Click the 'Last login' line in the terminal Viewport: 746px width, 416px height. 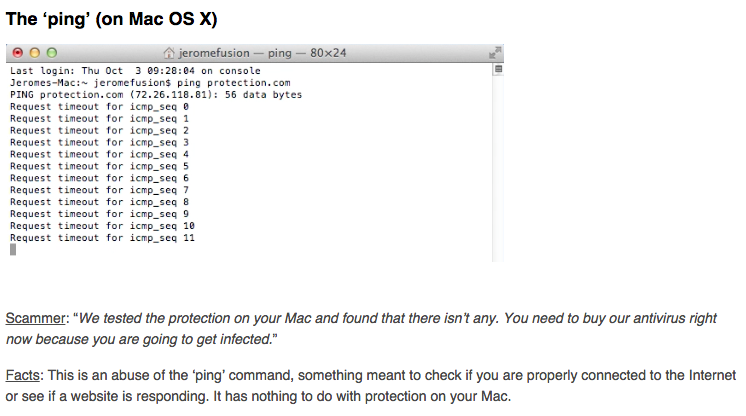135,71
